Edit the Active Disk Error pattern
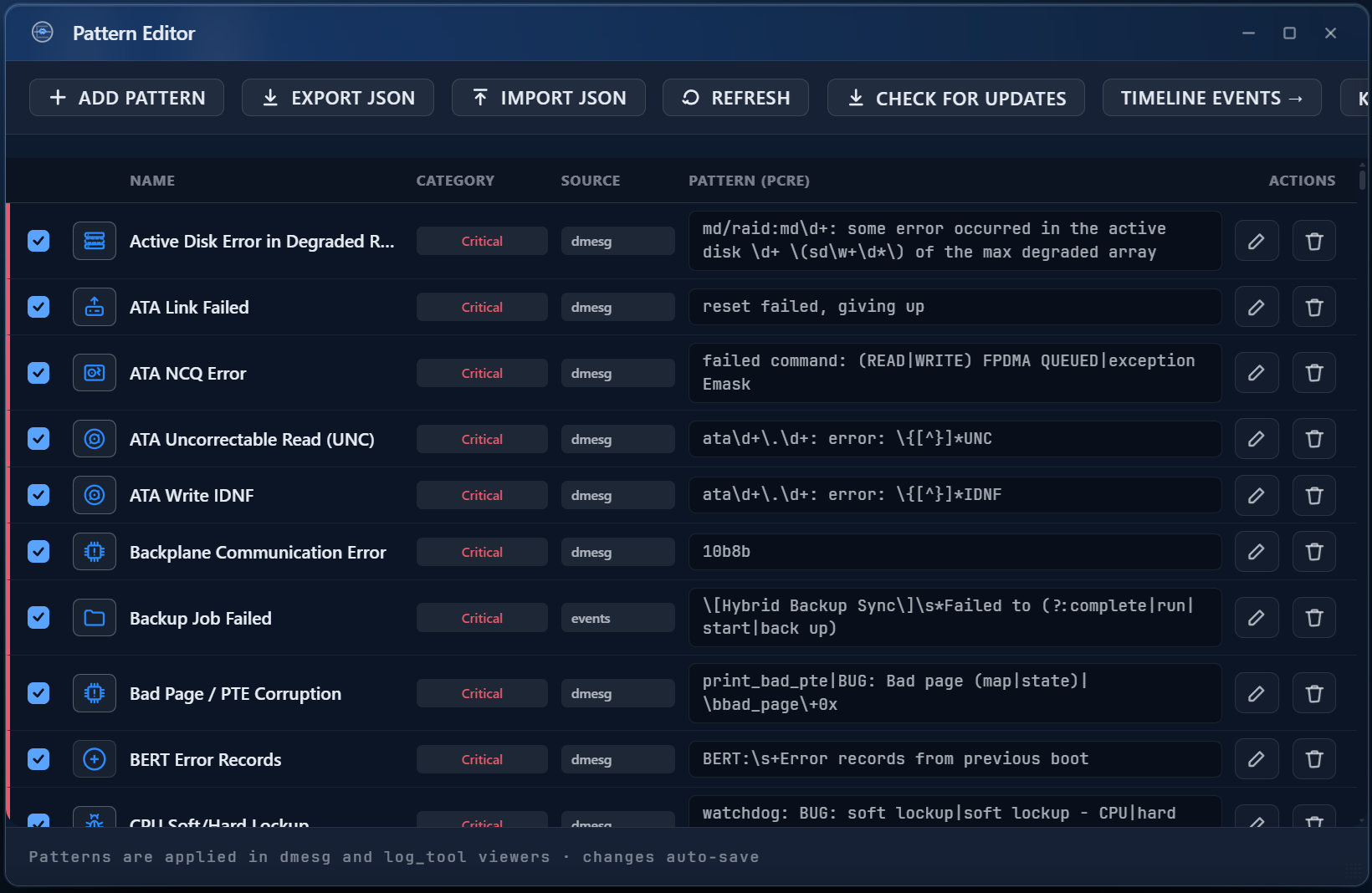 (1257, 241)
